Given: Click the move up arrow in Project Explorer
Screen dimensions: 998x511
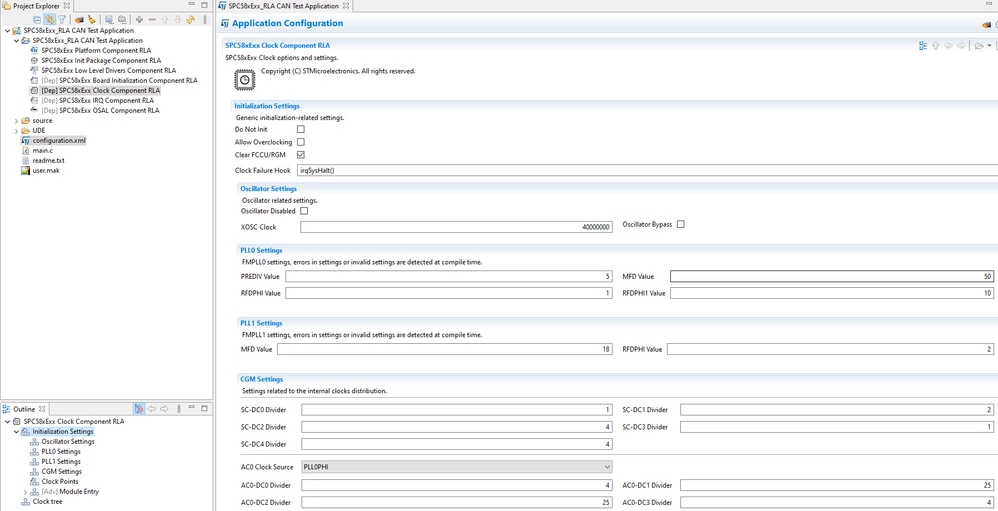Looking at the screenshot, I should pos(165,20).
